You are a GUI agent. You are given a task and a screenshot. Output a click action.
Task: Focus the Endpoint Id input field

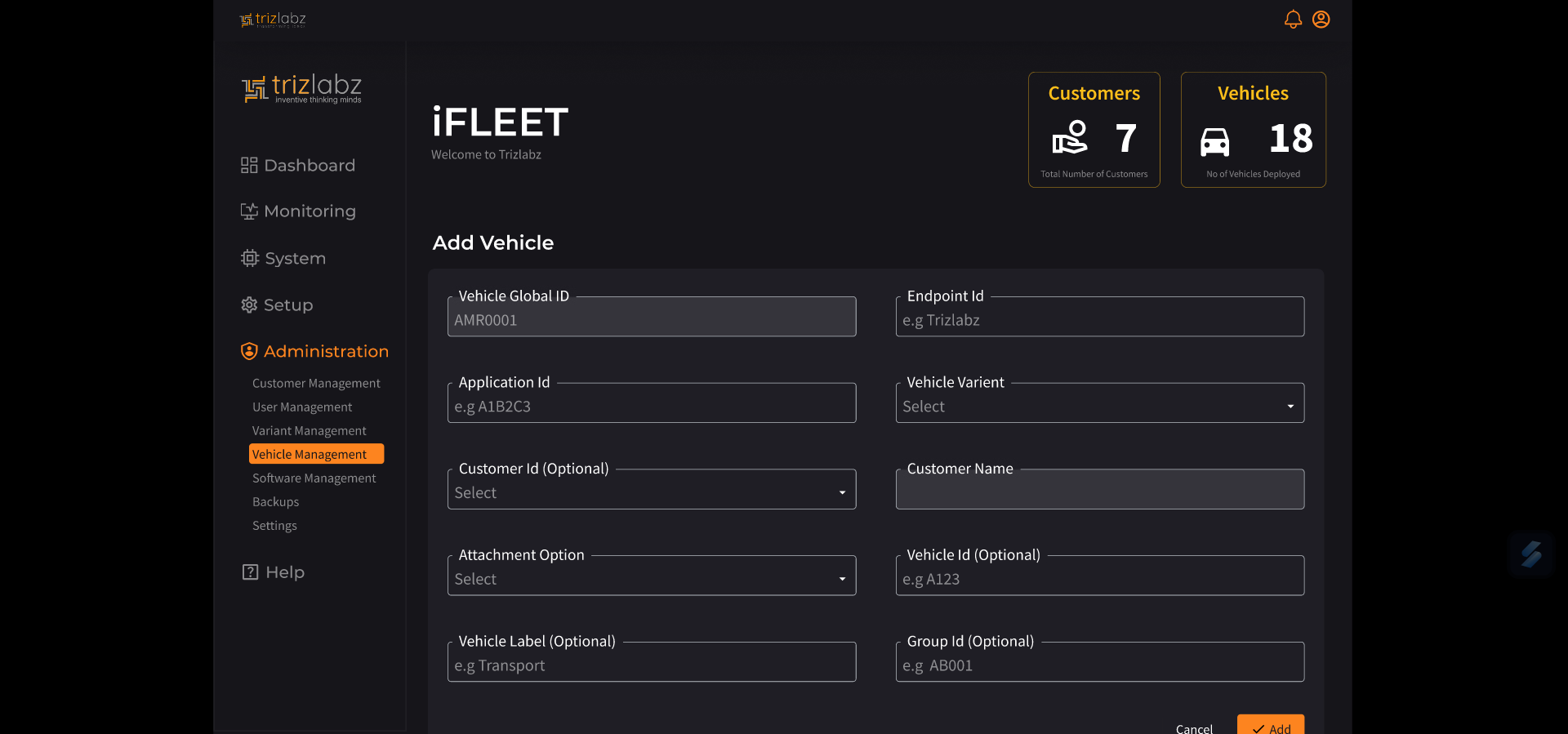click(1099, 321)
